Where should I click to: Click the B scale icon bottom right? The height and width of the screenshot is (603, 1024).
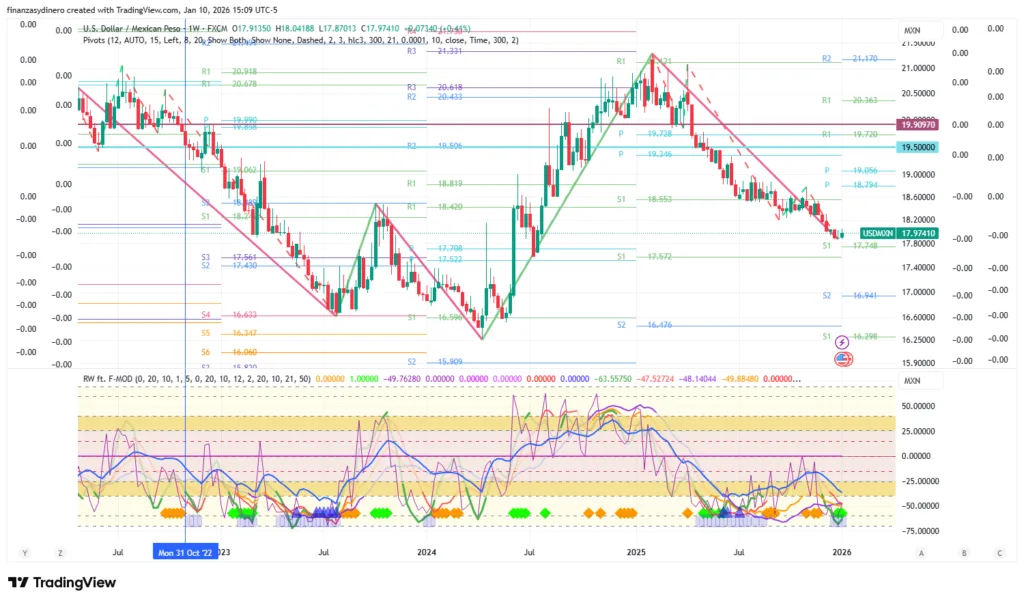click(x=963, y=551)
